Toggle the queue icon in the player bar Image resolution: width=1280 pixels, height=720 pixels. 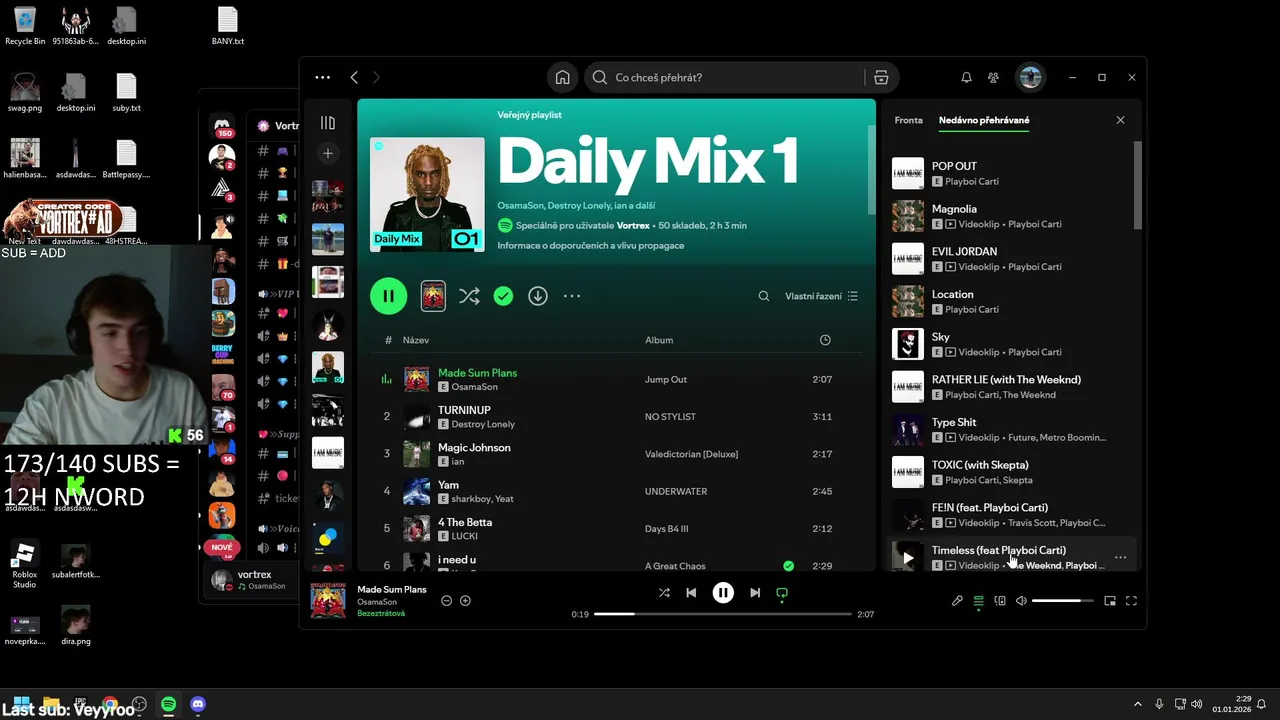(x=978, y=601)
